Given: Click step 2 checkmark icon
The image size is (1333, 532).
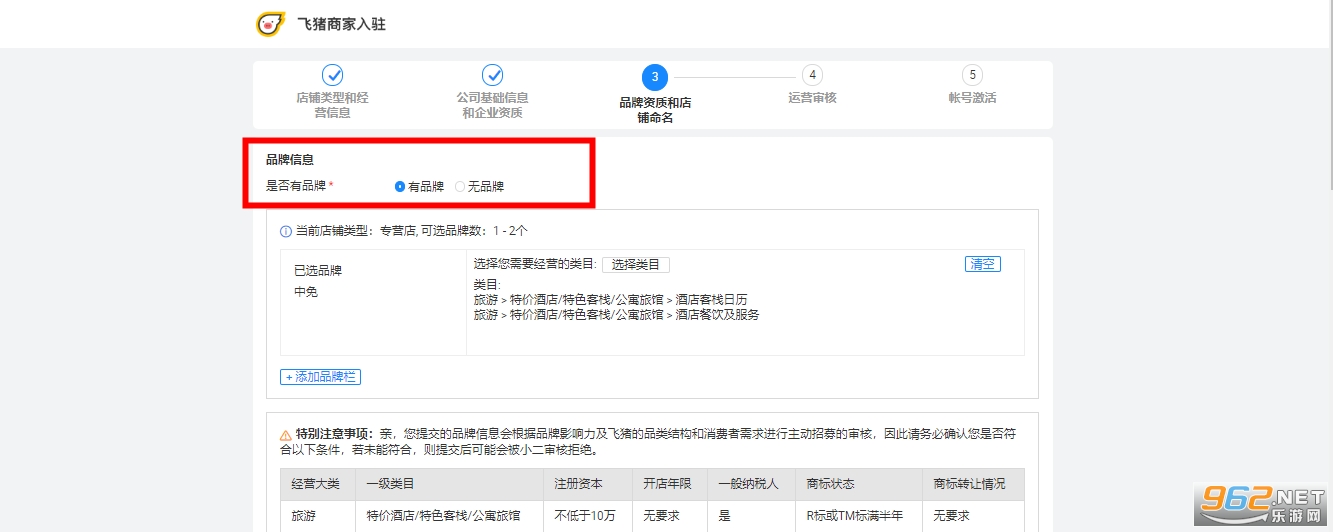Looking at the screenshot, I should click(x=493, y=75).
